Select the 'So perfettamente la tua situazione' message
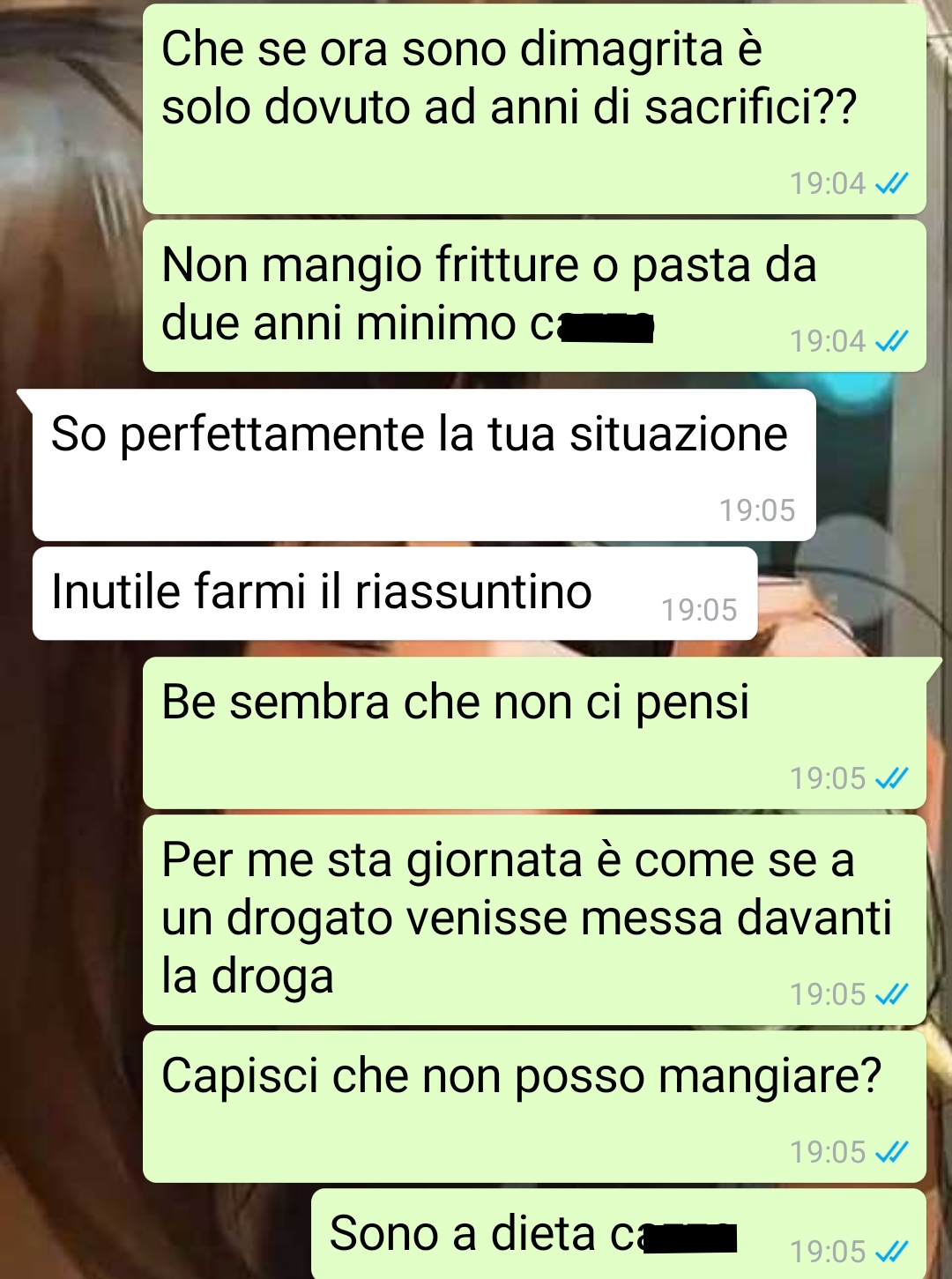The width and height of the screenshot is (952, 1279). (x=424, y=465)
